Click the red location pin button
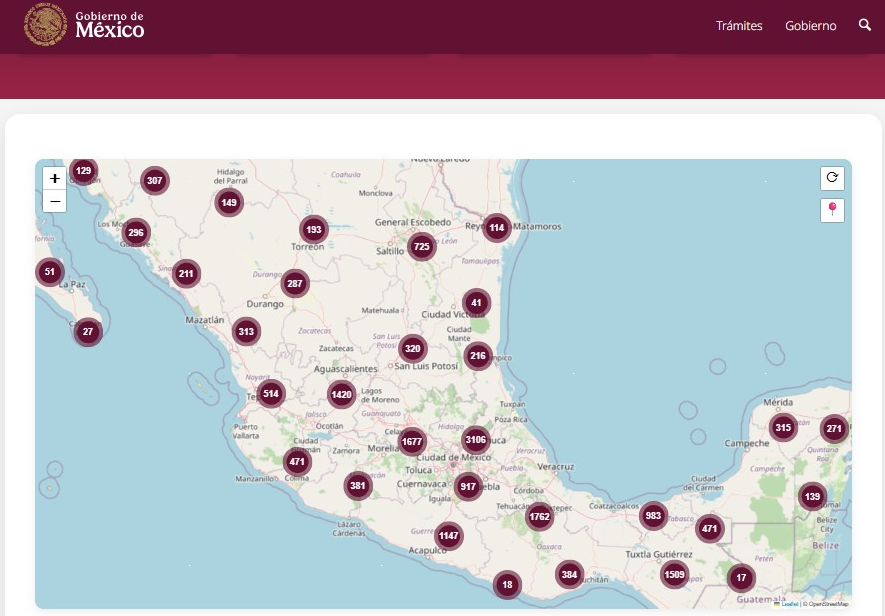Screen dimensions: 885x616 tap(832, 210)
